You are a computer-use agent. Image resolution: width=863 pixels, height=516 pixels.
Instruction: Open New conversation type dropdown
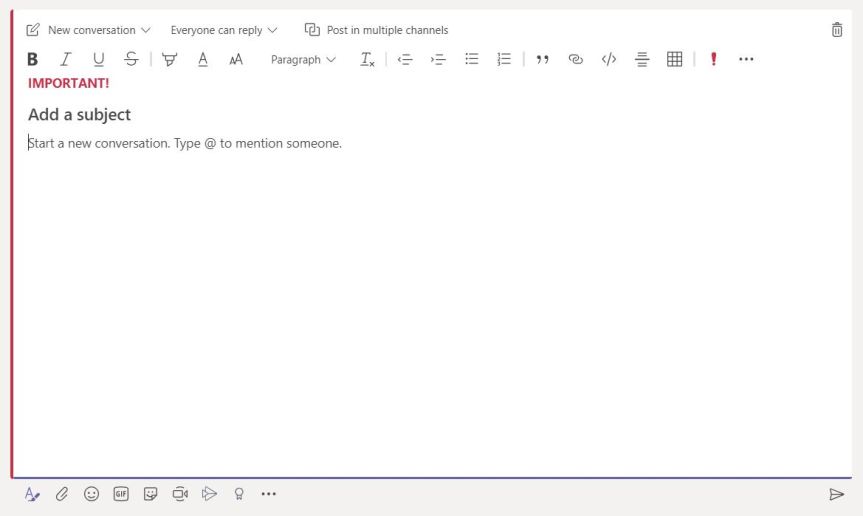pyautogui.click(x=89, y=30)
